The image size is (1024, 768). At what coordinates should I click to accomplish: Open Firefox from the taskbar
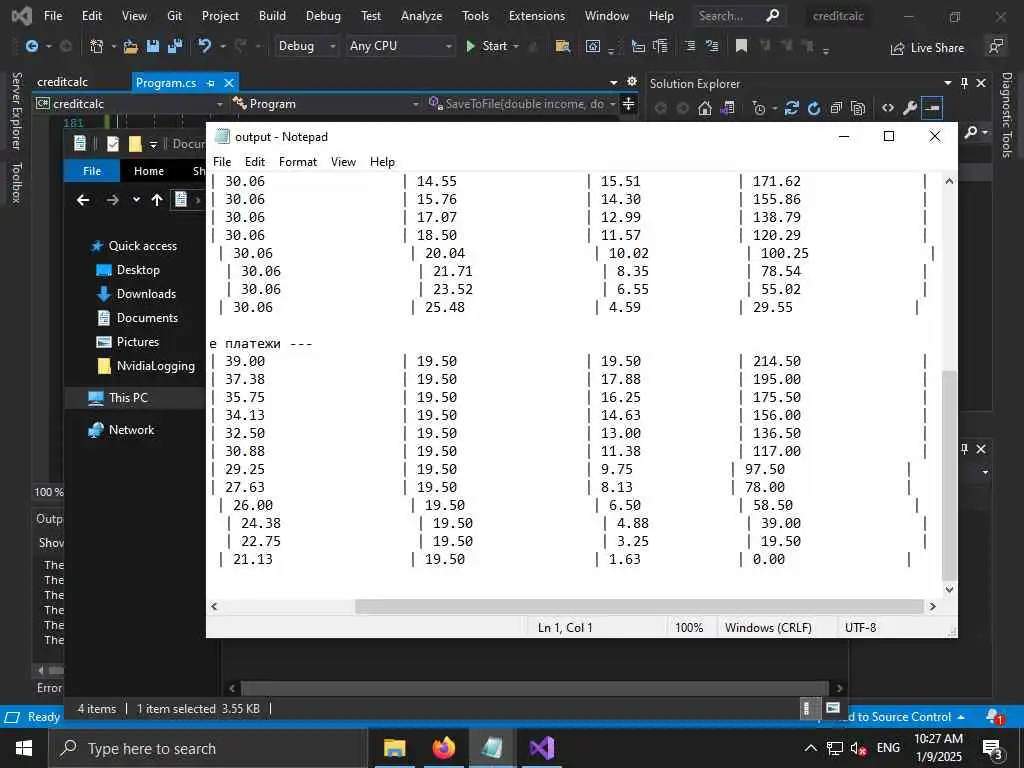point(443,748)
